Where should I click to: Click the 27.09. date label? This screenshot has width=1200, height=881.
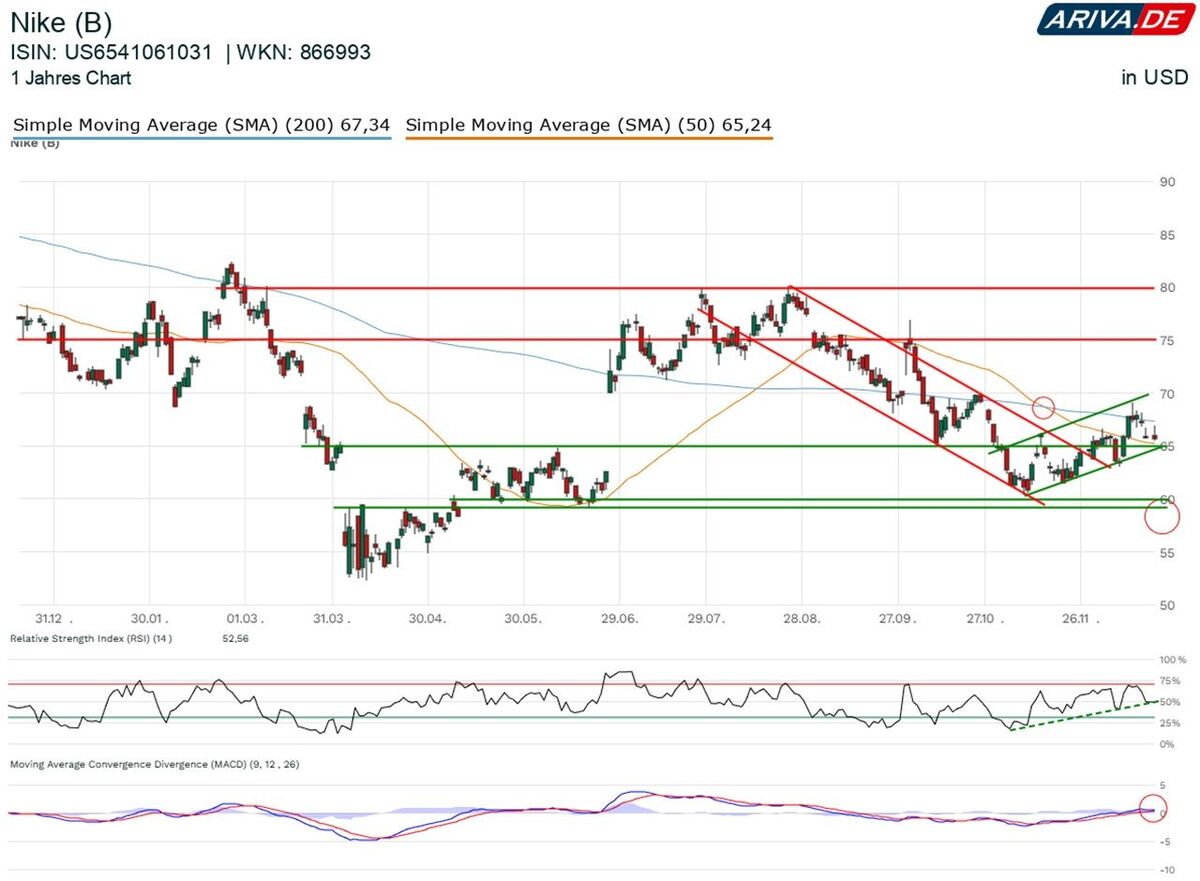point(898,619)
